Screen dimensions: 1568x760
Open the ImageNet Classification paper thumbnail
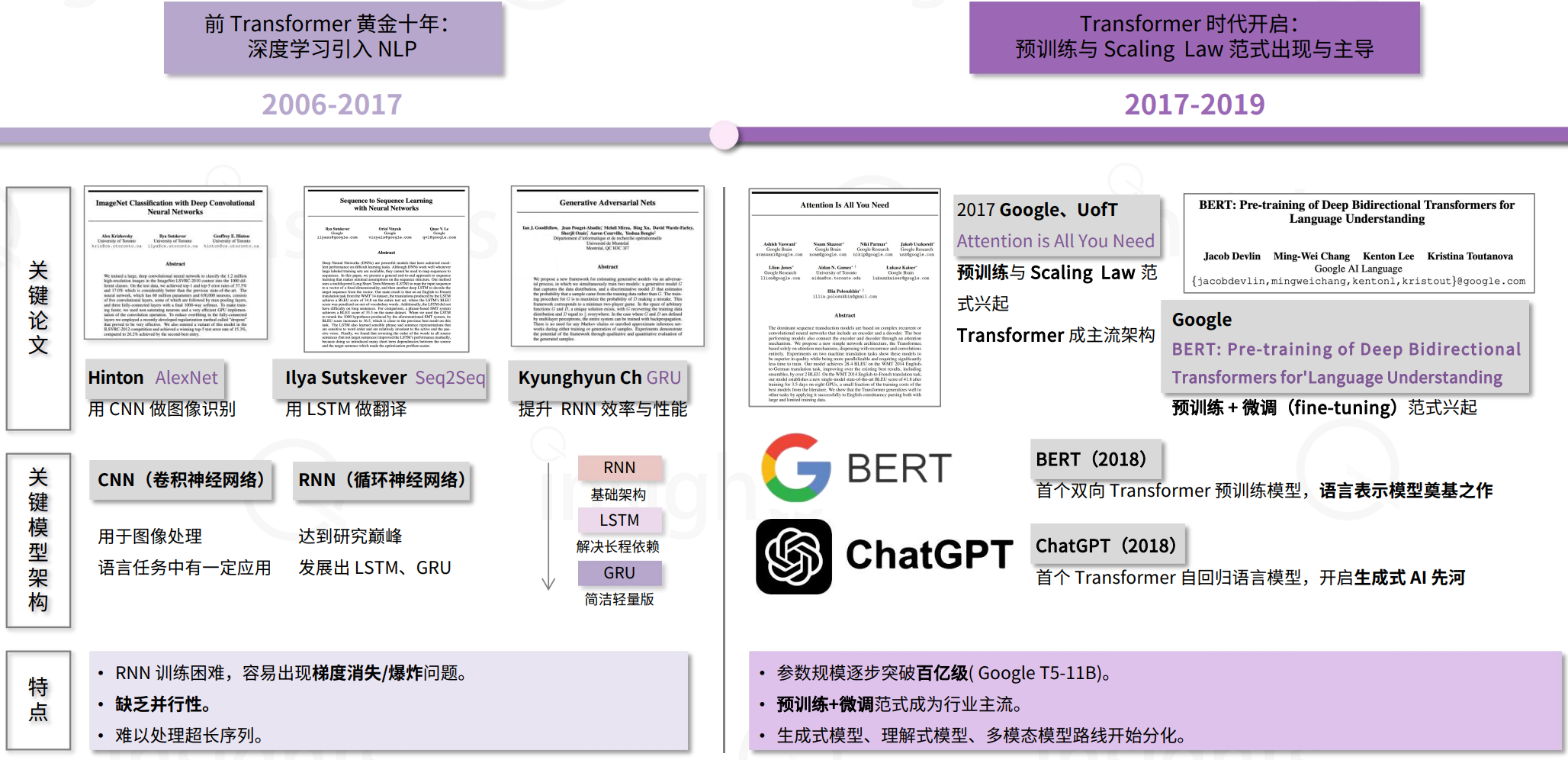[175, 262]
